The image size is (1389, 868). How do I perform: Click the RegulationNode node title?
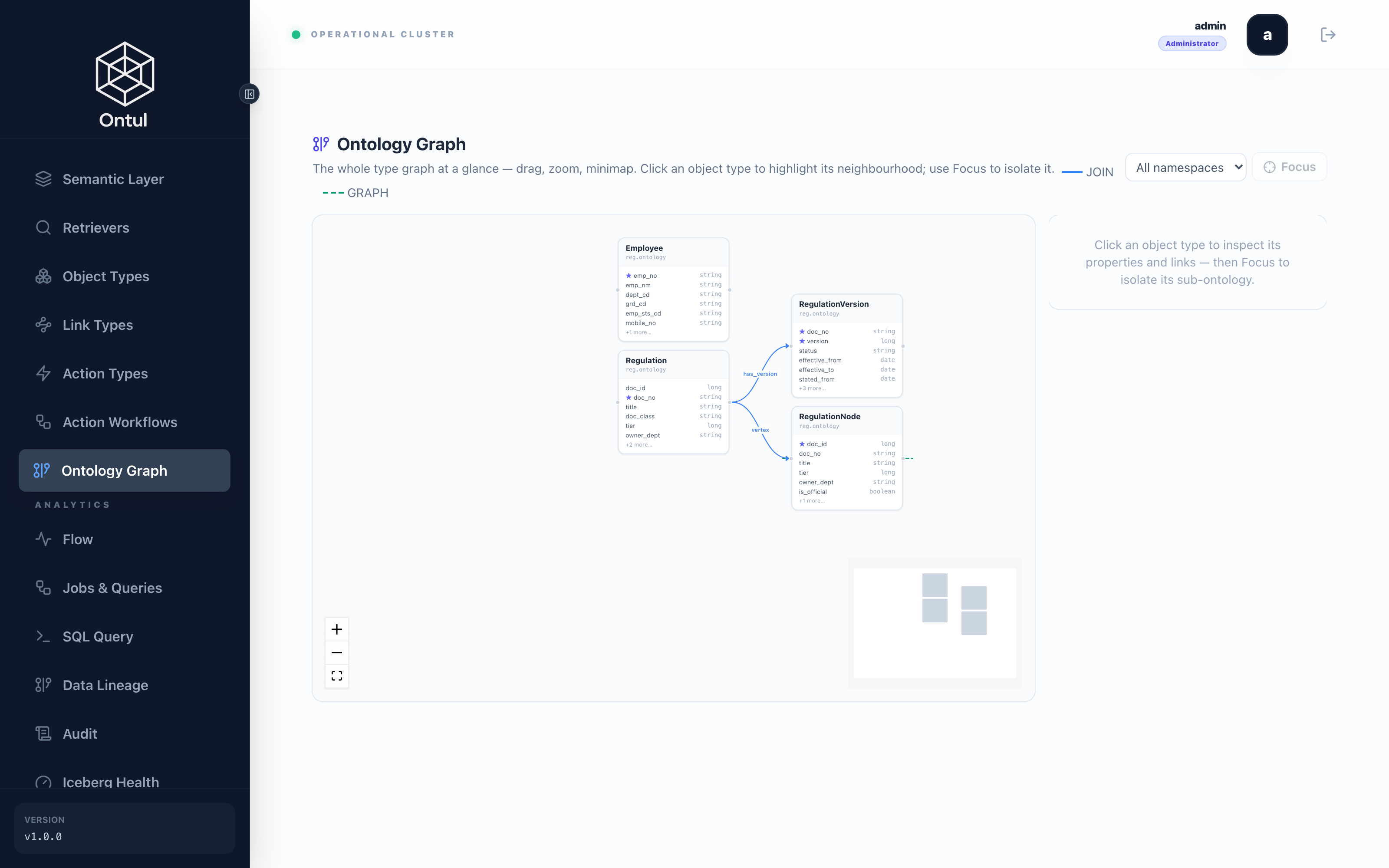829,417
